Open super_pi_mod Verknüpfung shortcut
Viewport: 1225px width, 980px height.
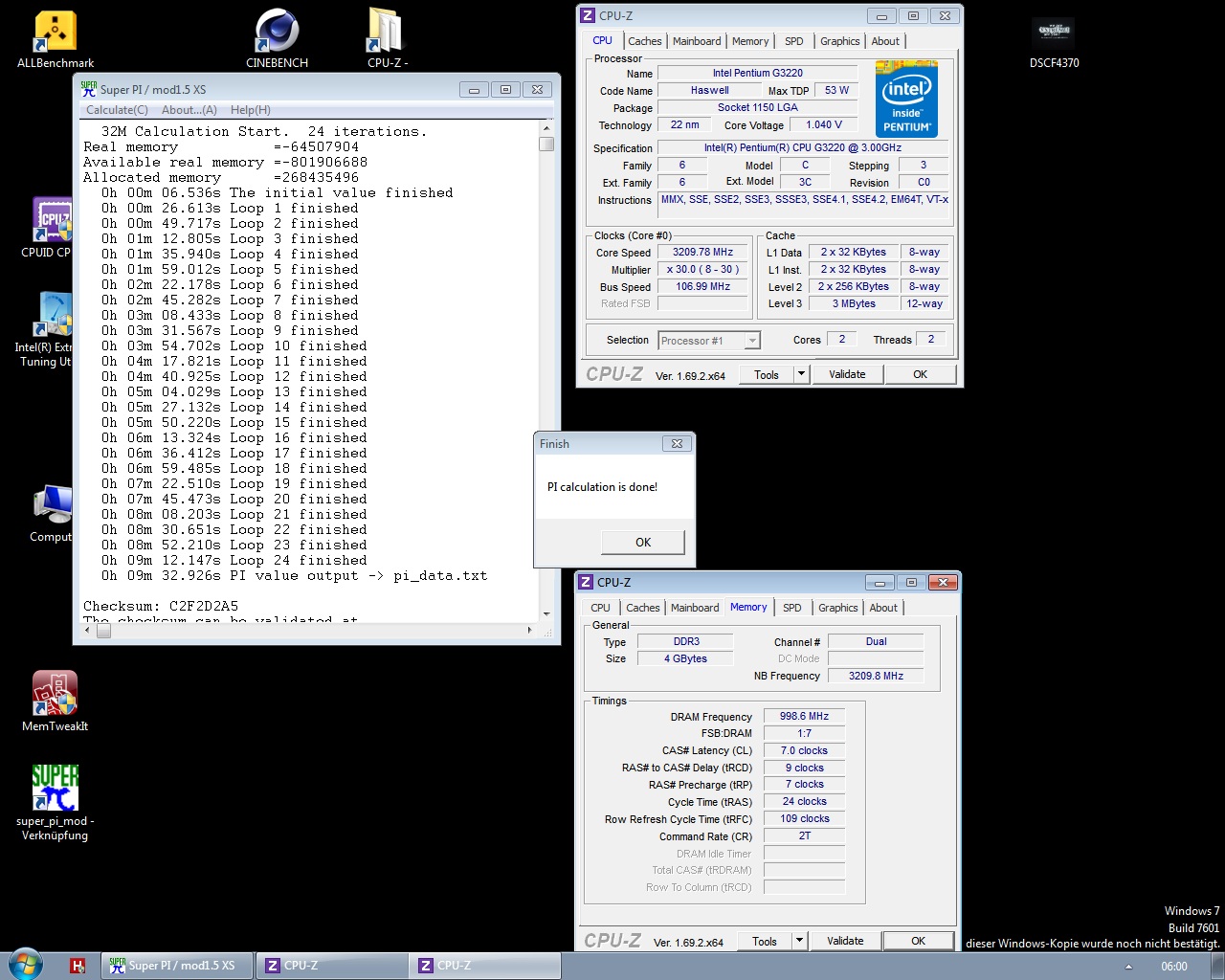pos(55,802)
